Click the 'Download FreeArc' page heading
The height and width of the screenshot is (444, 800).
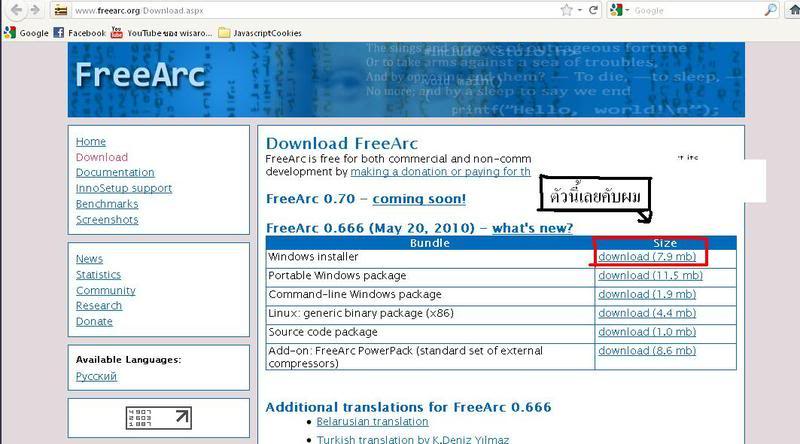pyautogui.click(x=342, y=143)
